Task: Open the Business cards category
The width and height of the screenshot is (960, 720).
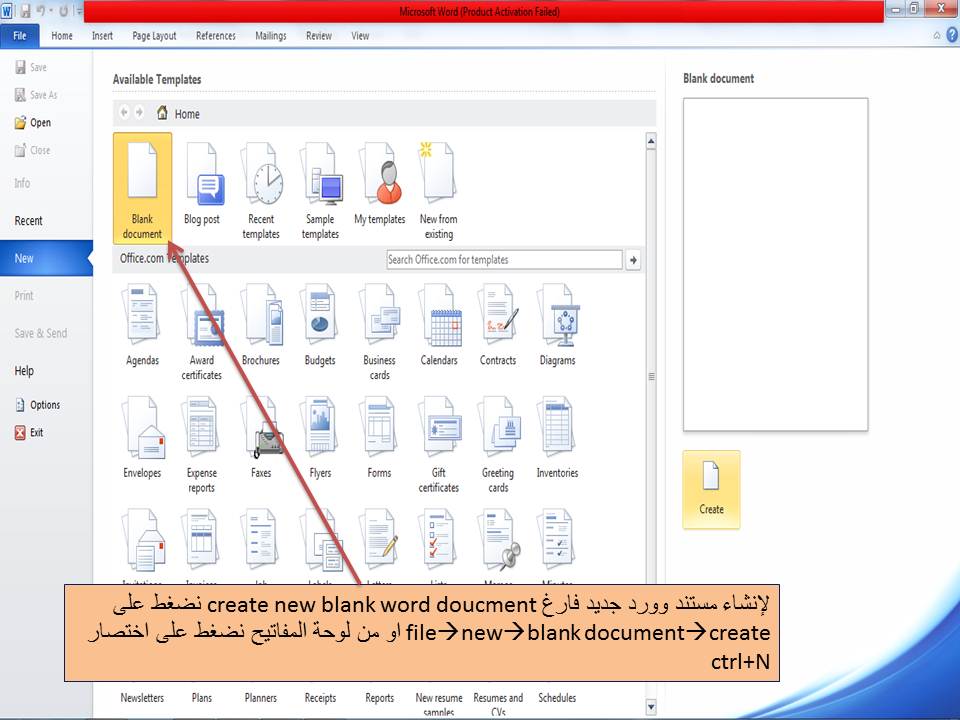Action: (x=379, y=332)
